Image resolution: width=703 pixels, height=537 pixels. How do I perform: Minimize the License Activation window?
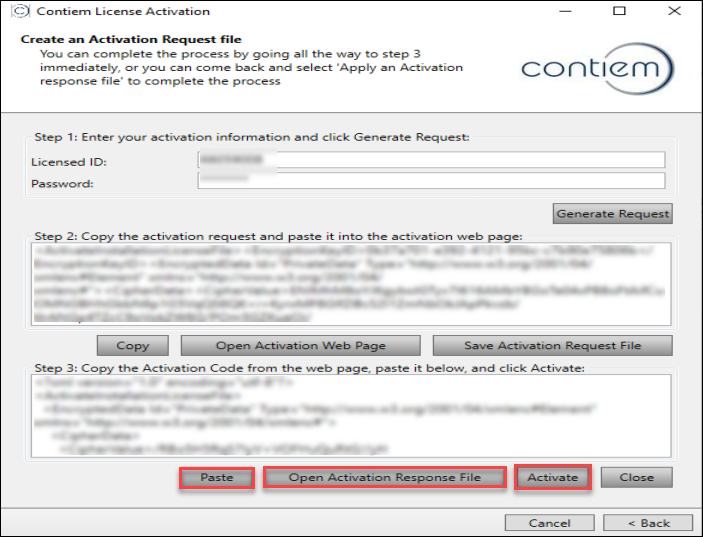coord(573,12)
